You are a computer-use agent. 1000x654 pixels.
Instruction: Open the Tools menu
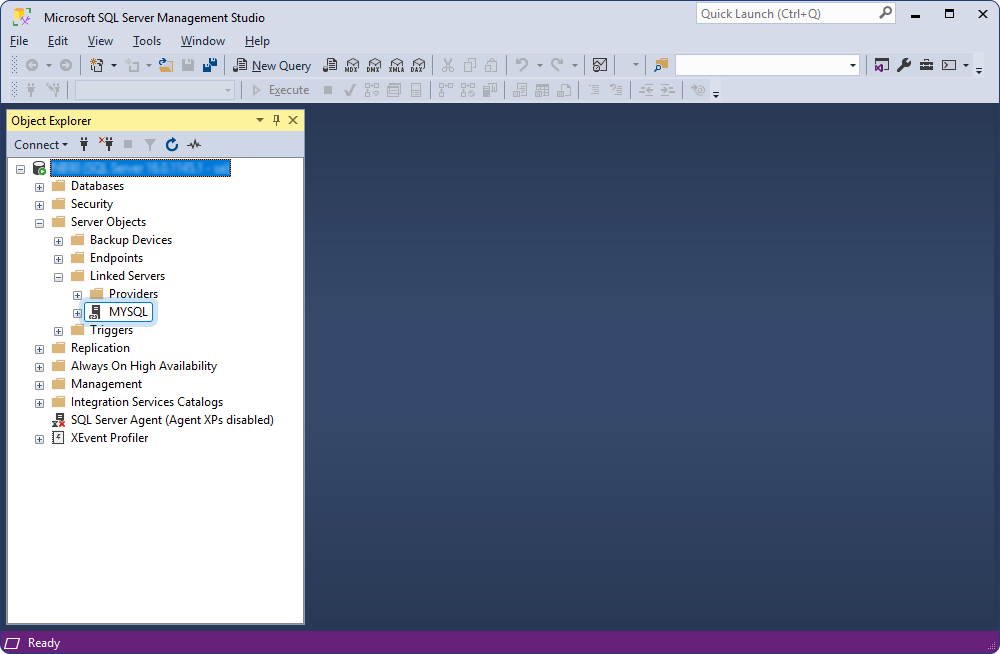click(x=147, y=41)
